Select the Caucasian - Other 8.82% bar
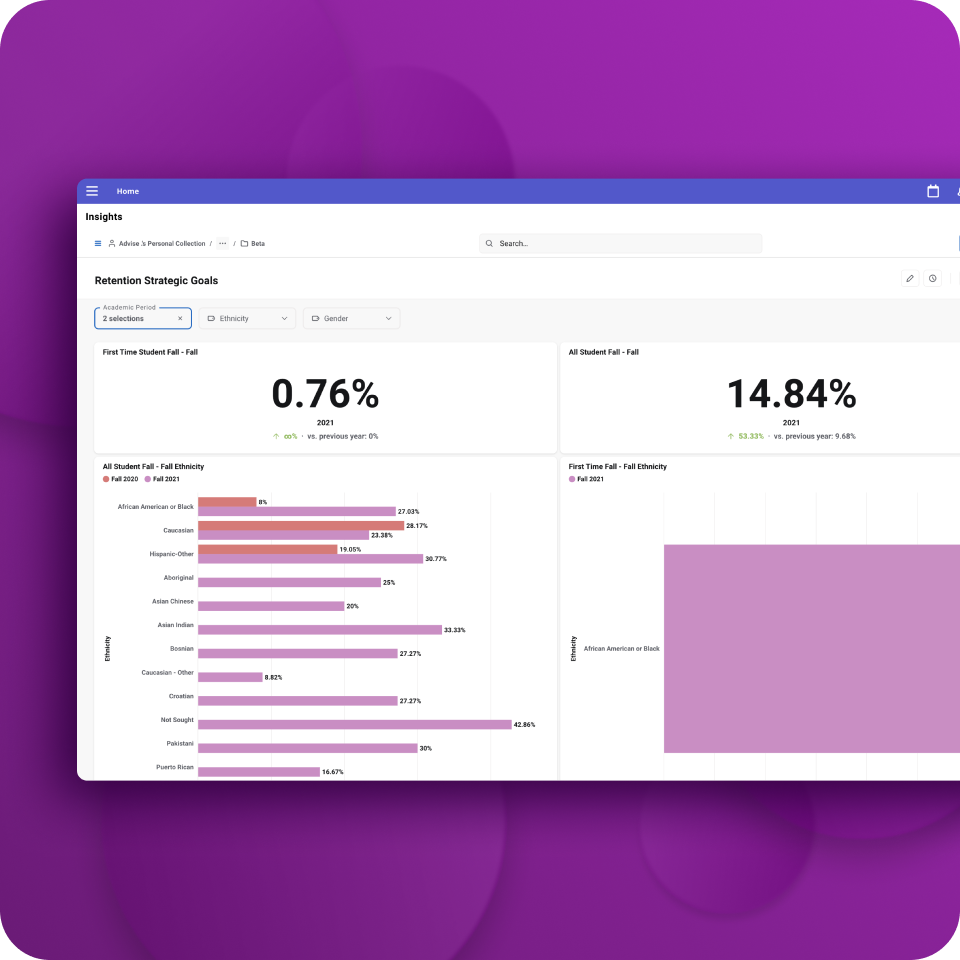Screen dimensions: 960x960 [230, 677]
